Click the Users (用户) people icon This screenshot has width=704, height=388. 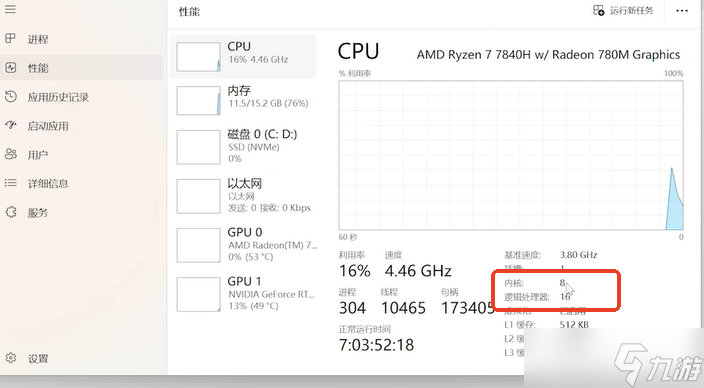point(10,154)
